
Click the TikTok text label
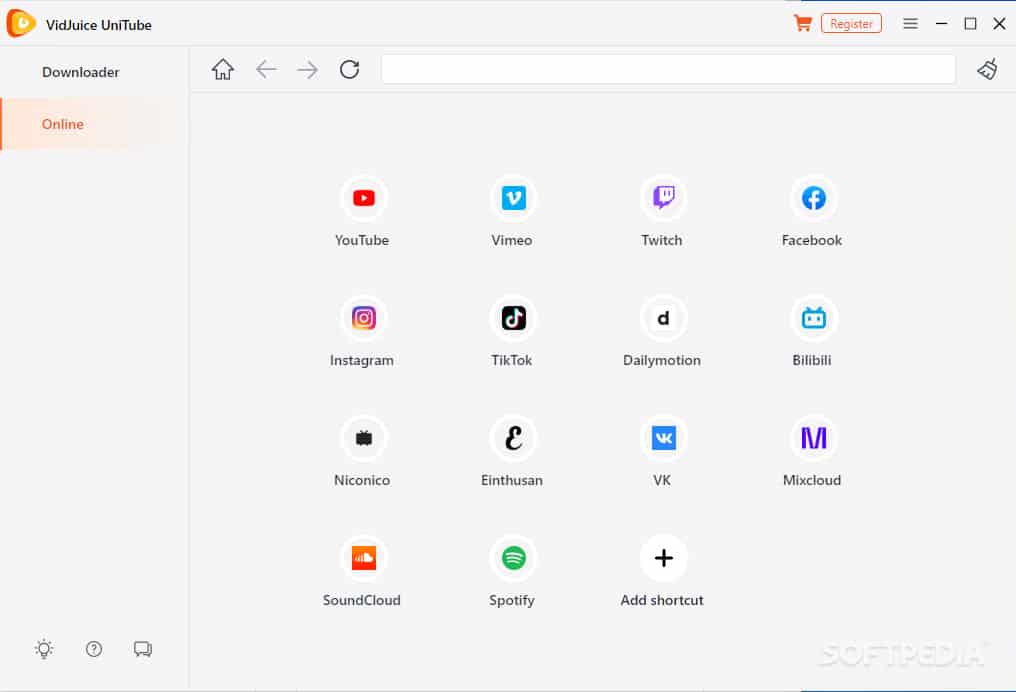point(512,360)
